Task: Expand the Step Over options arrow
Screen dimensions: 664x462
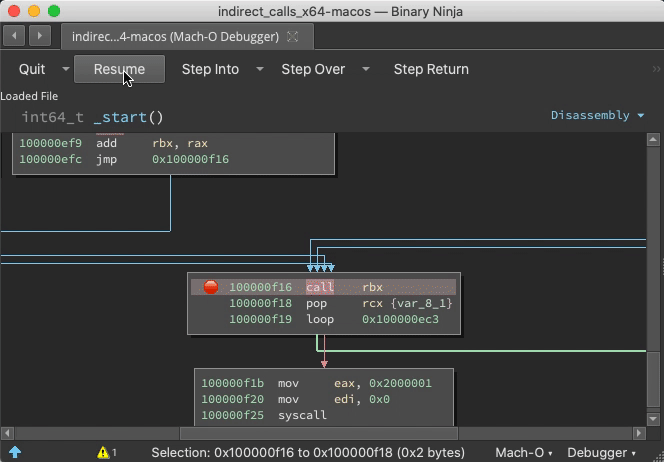Action: (x=366, y=69)
